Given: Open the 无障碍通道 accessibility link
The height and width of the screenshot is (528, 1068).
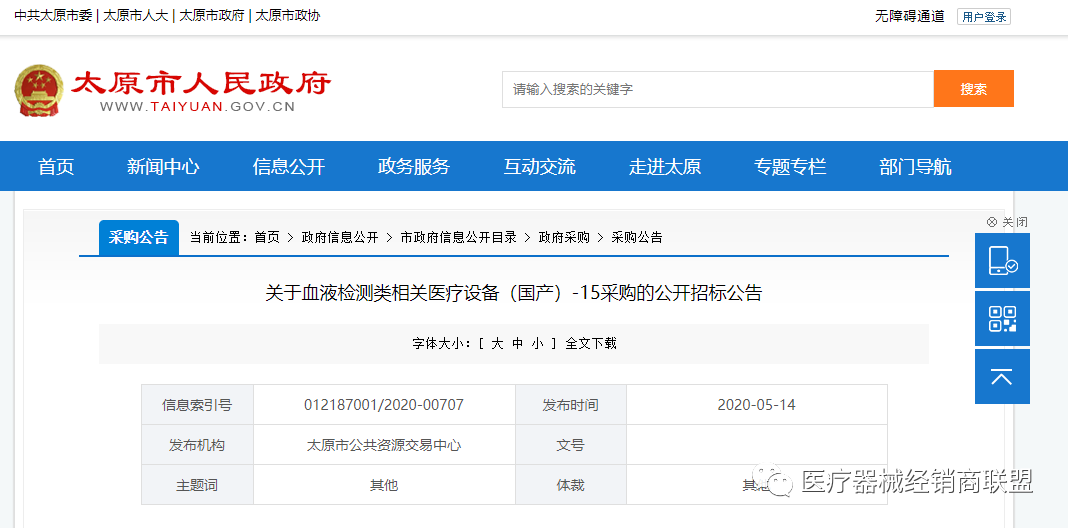Looking at the screenshot, I should point(910,16).
